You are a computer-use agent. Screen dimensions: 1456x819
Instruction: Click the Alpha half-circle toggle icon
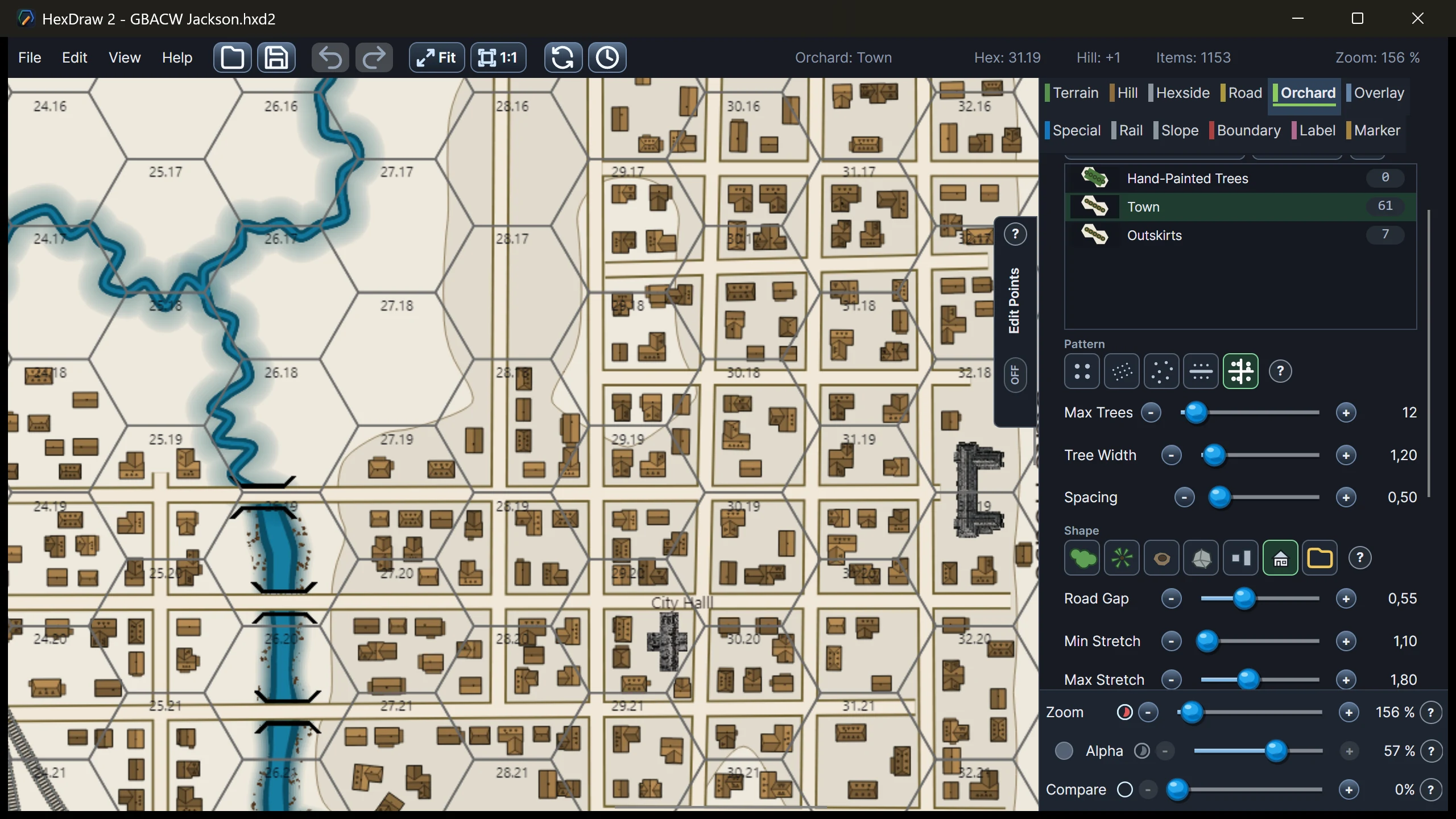pyautogui.click(x=1141, y=751)
